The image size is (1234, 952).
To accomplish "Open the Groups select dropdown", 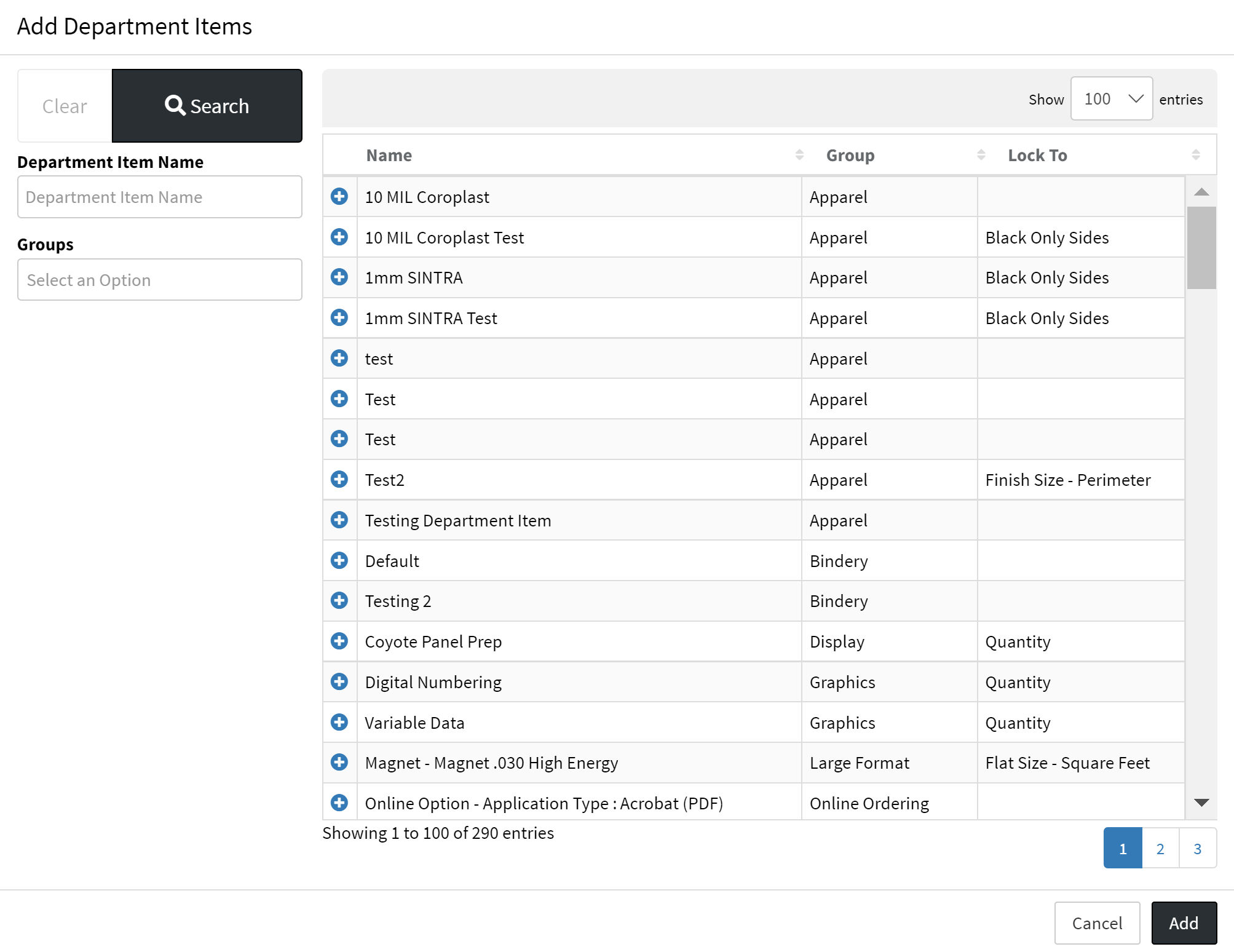I will pos(159,280).
